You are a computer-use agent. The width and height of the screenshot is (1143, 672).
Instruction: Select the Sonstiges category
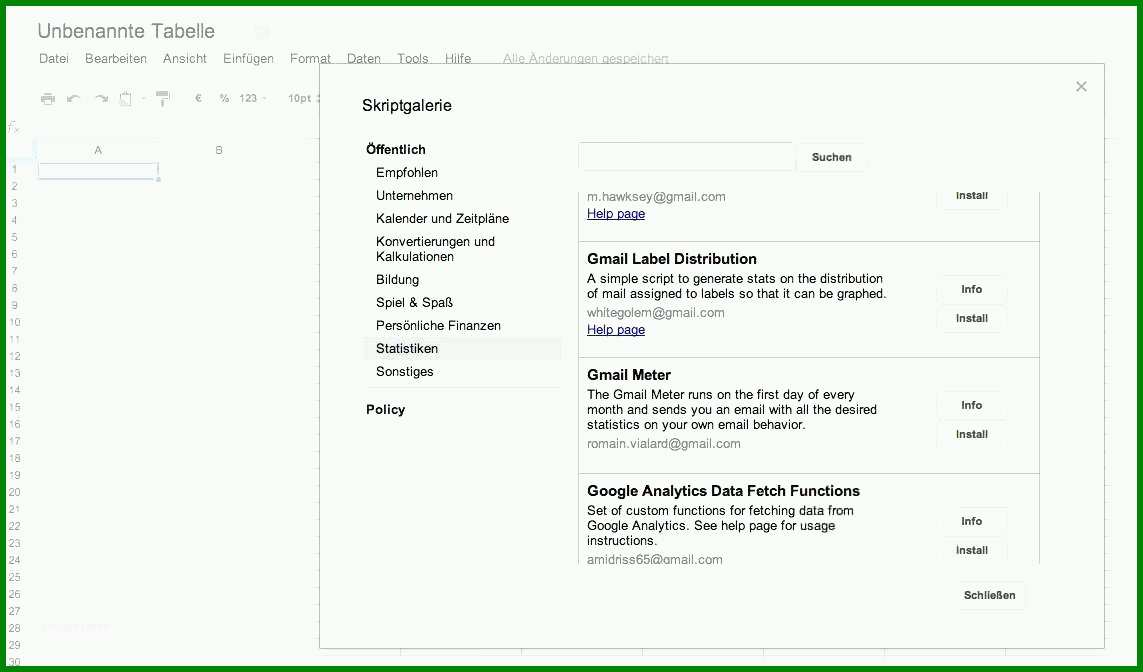(x=405, y=372)
